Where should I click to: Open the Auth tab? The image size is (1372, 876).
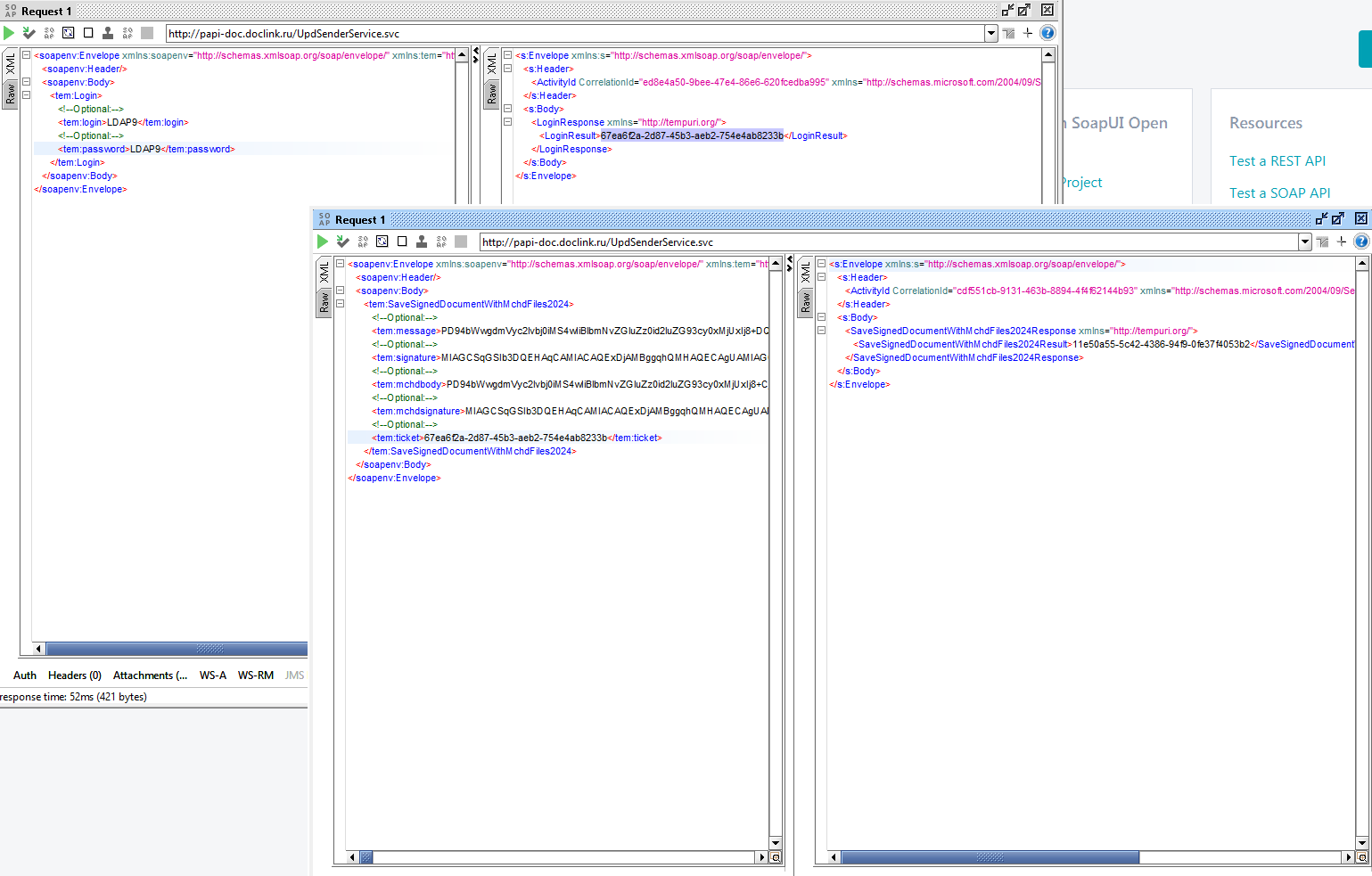25,675
